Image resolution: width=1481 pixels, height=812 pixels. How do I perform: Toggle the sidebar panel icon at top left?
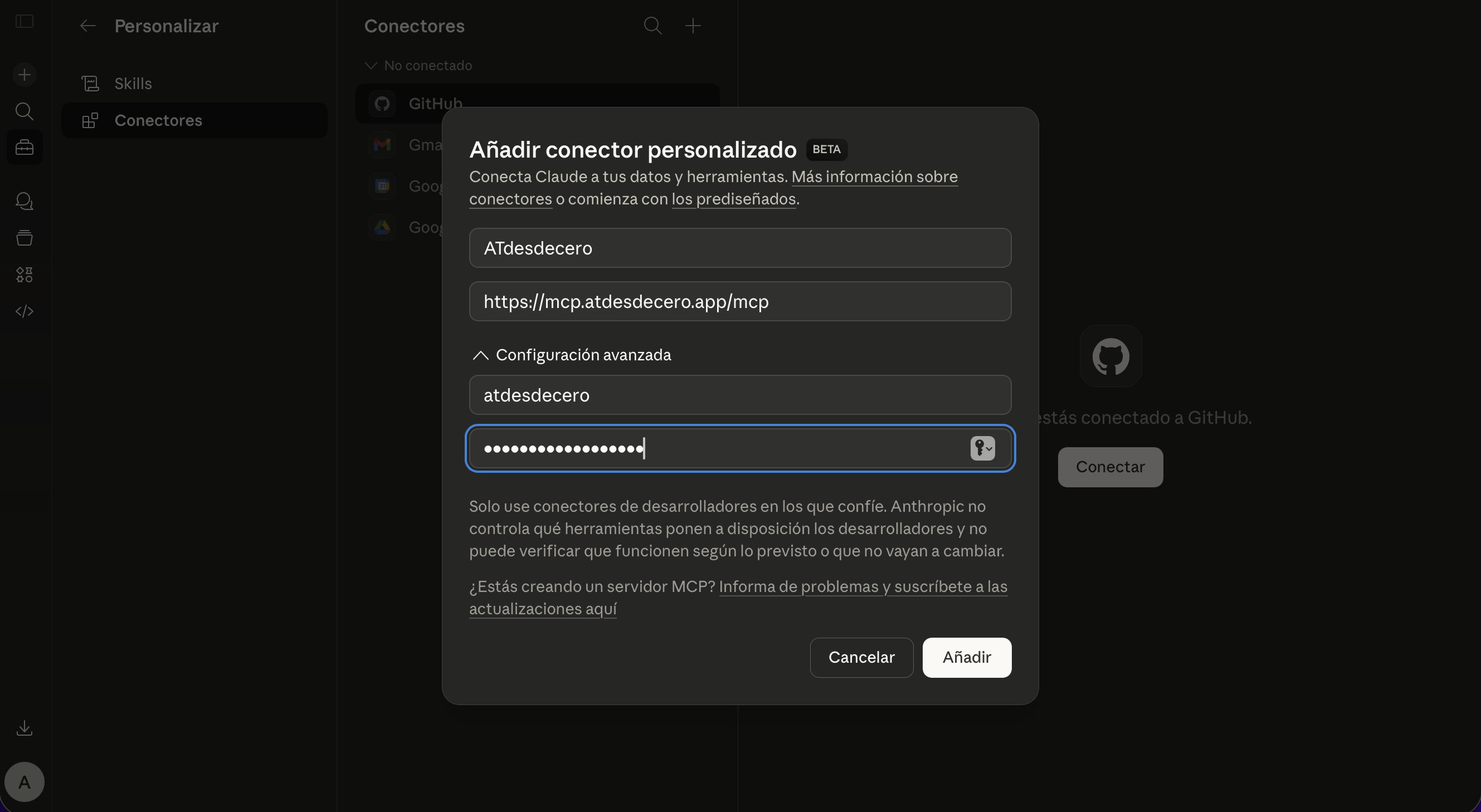tap(23, 21)
